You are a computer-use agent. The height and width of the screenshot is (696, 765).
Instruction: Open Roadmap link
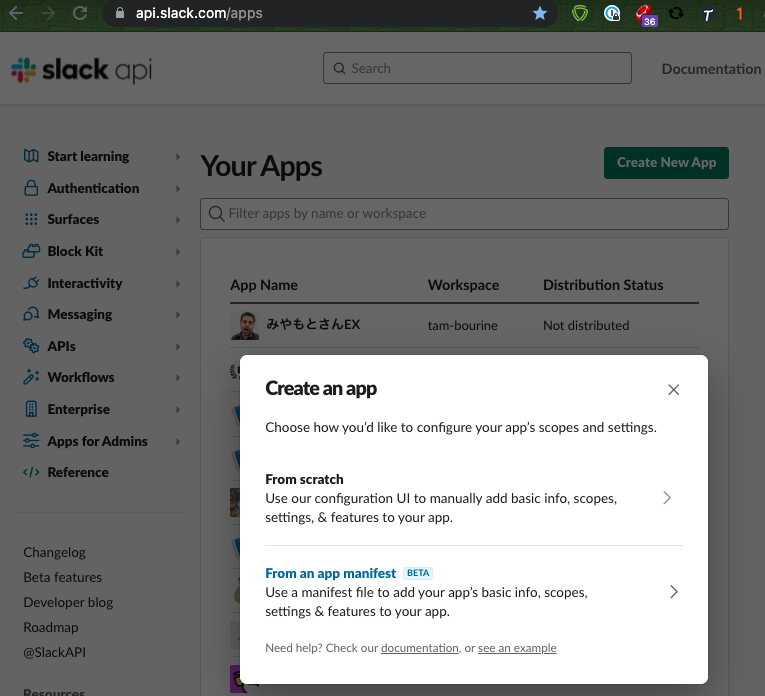[51, 627]
